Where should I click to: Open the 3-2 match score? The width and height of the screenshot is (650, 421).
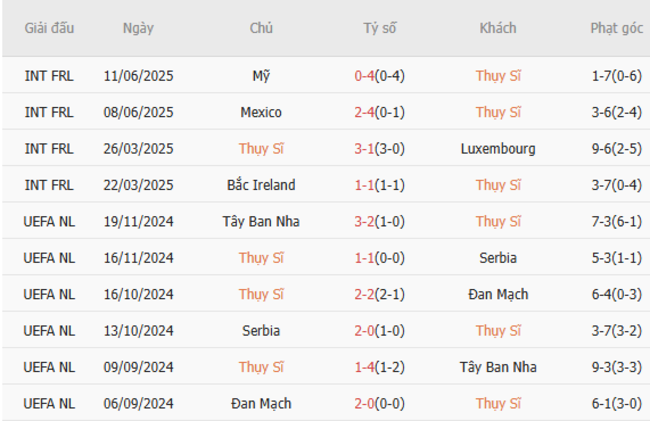point(364,222)
